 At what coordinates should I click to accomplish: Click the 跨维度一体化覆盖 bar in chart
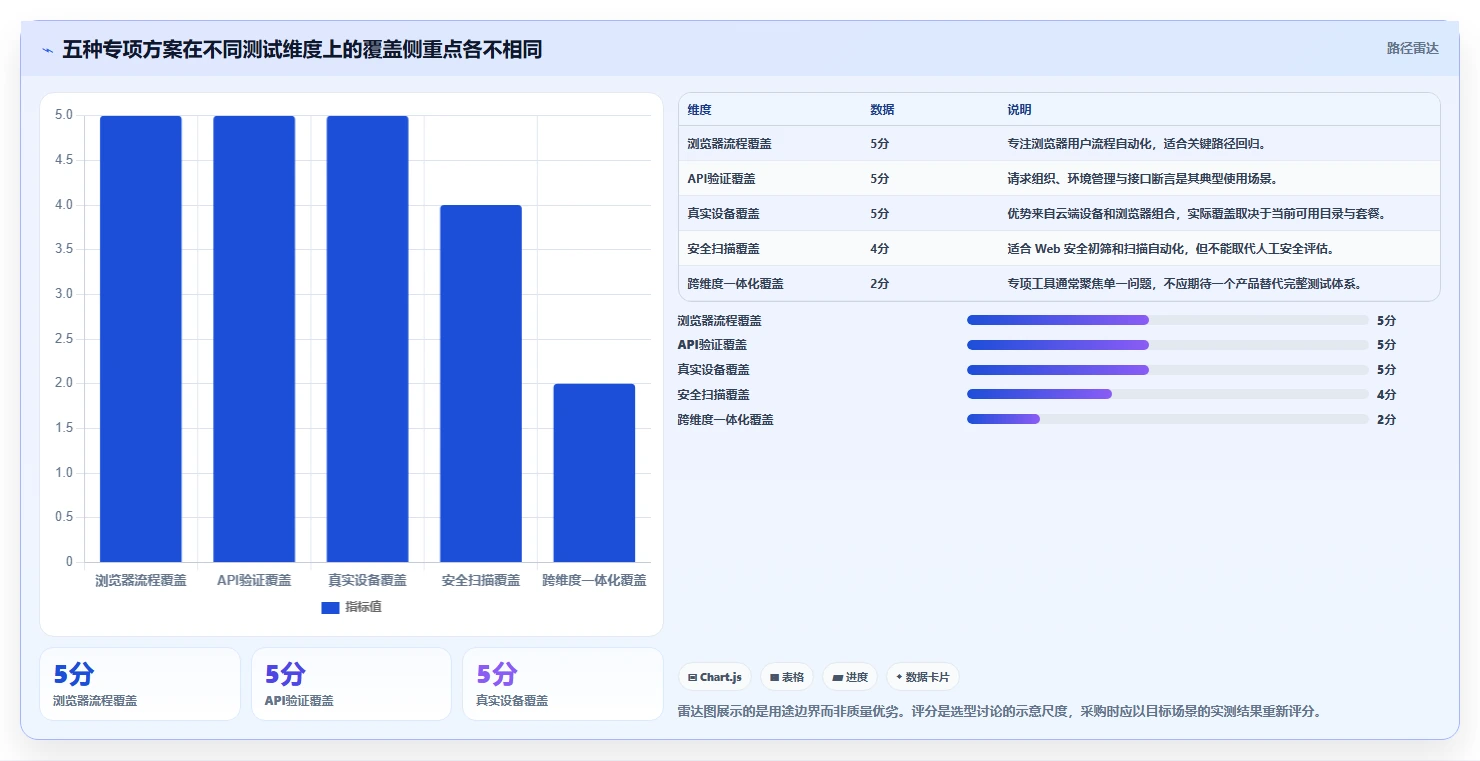[x=594, y=473]
